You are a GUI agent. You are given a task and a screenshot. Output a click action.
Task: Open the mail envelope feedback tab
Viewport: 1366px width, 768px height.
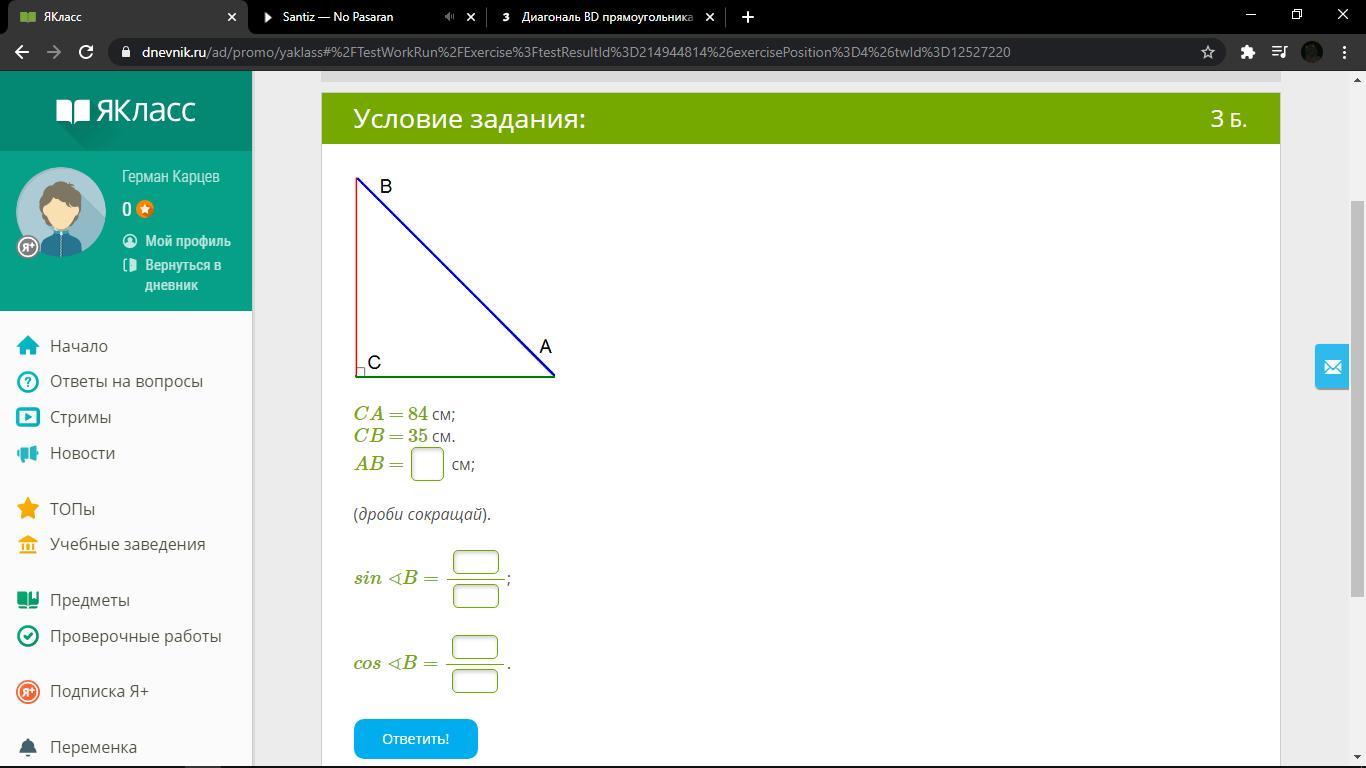coord(1332,367)
